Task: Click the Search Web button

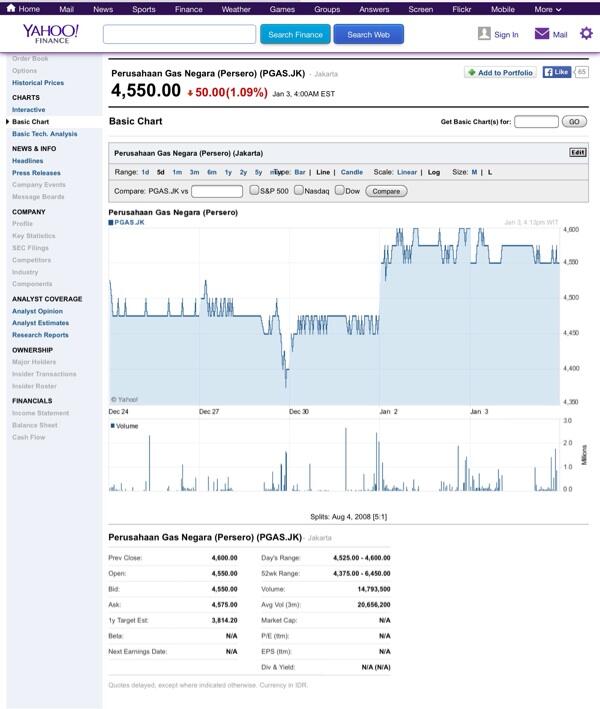Action: tap(369, 34)
